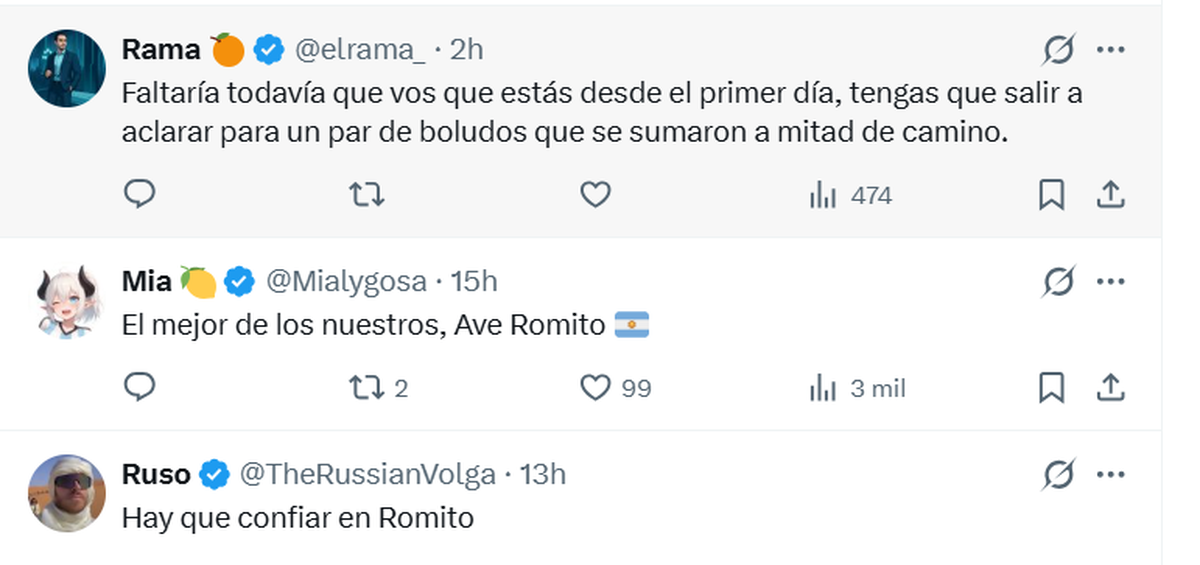Screen dimensions: 1200x565
Task: Open more options menu on Rama's tweet
Action: [x=1111, y=49]
